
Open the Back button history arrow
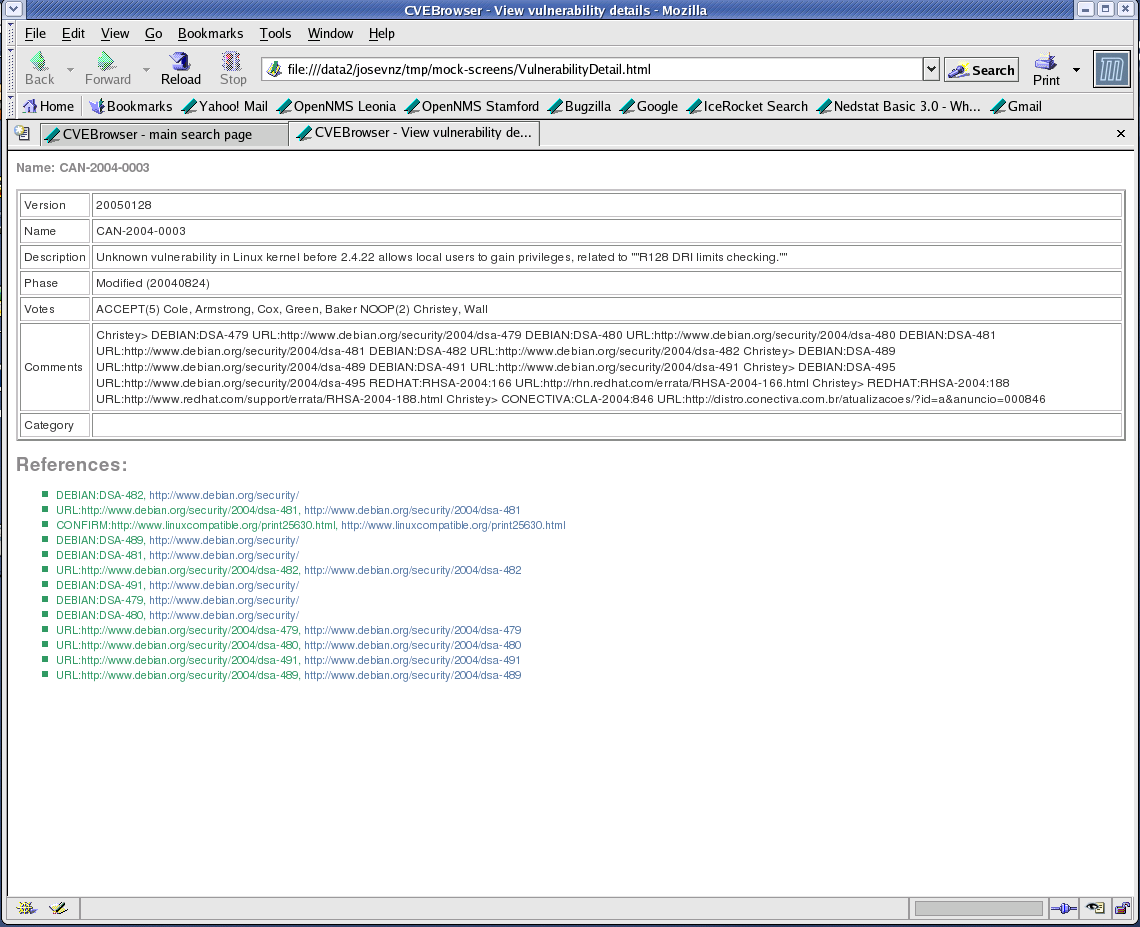point(70,70)
